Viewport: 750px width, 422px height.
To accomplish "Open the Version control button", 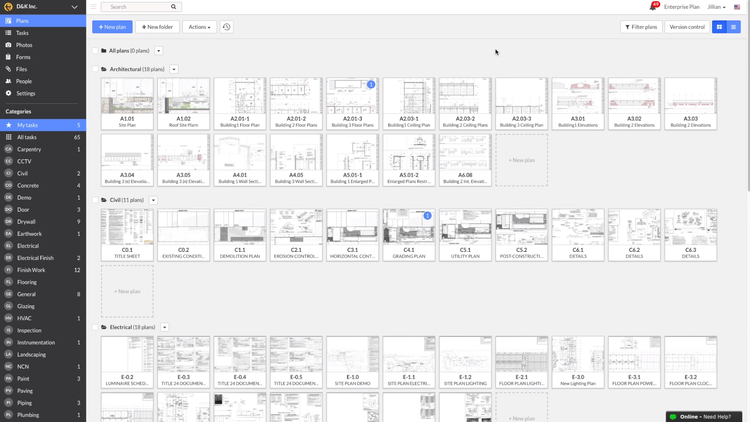I will tap(687, 27).
